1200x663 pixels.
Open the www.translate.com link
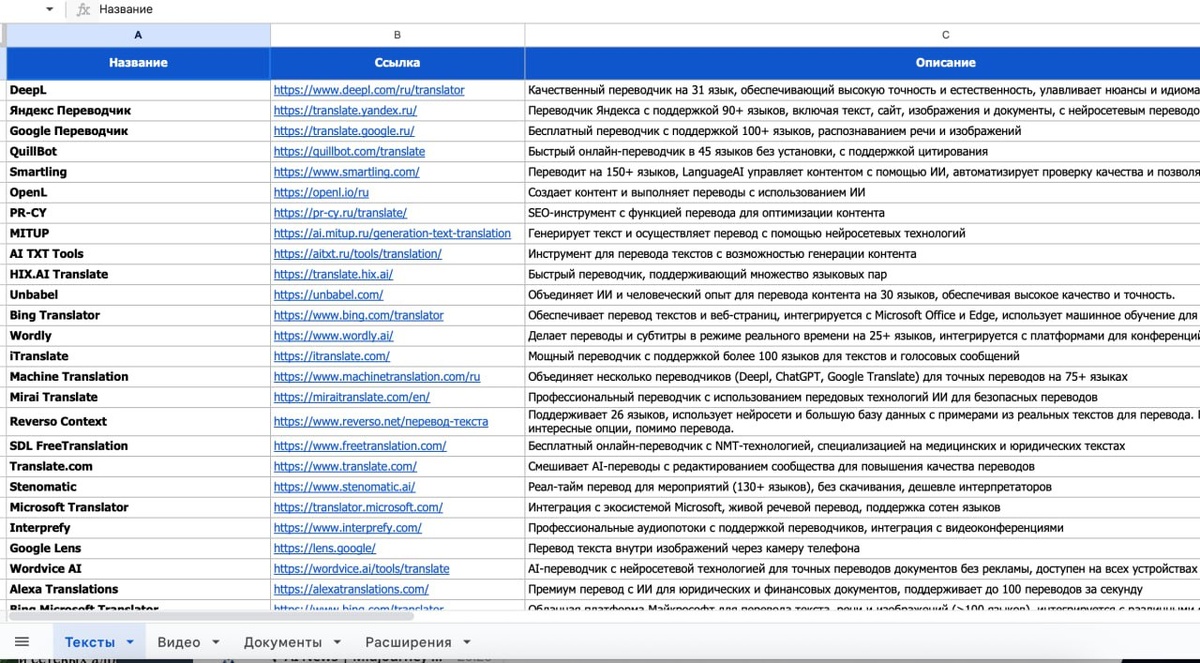point(345,466)
